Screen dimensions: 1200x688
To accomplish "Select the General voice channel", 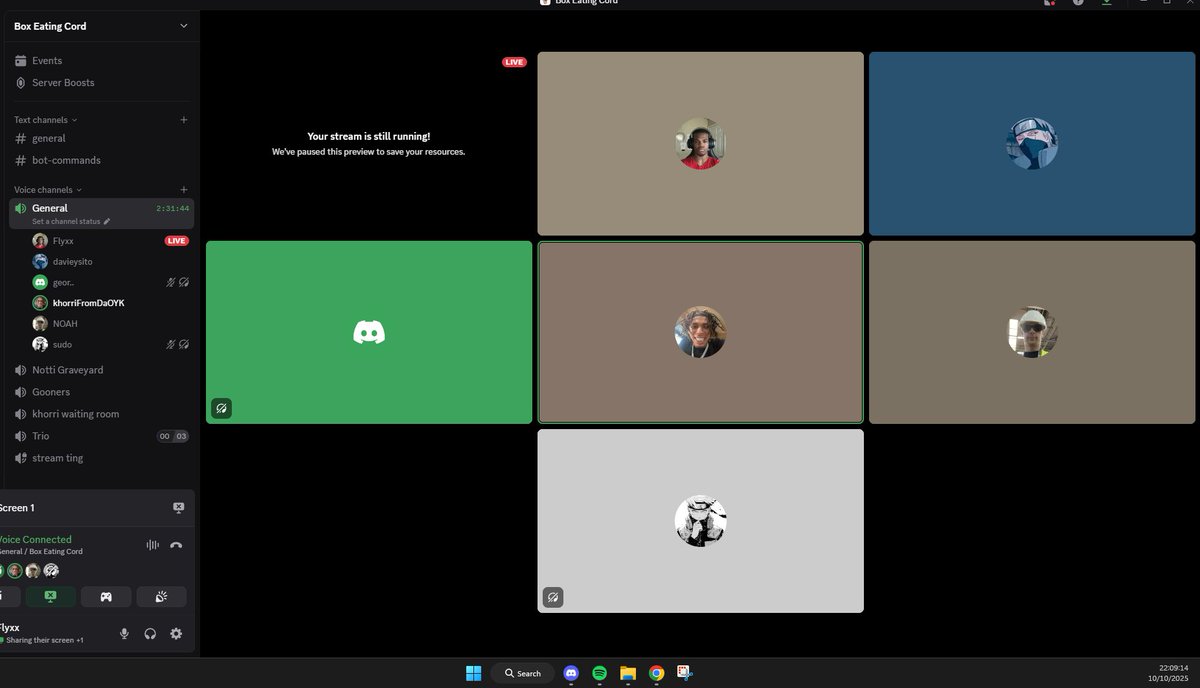I will pyautogui.click(x=101, y=213).
